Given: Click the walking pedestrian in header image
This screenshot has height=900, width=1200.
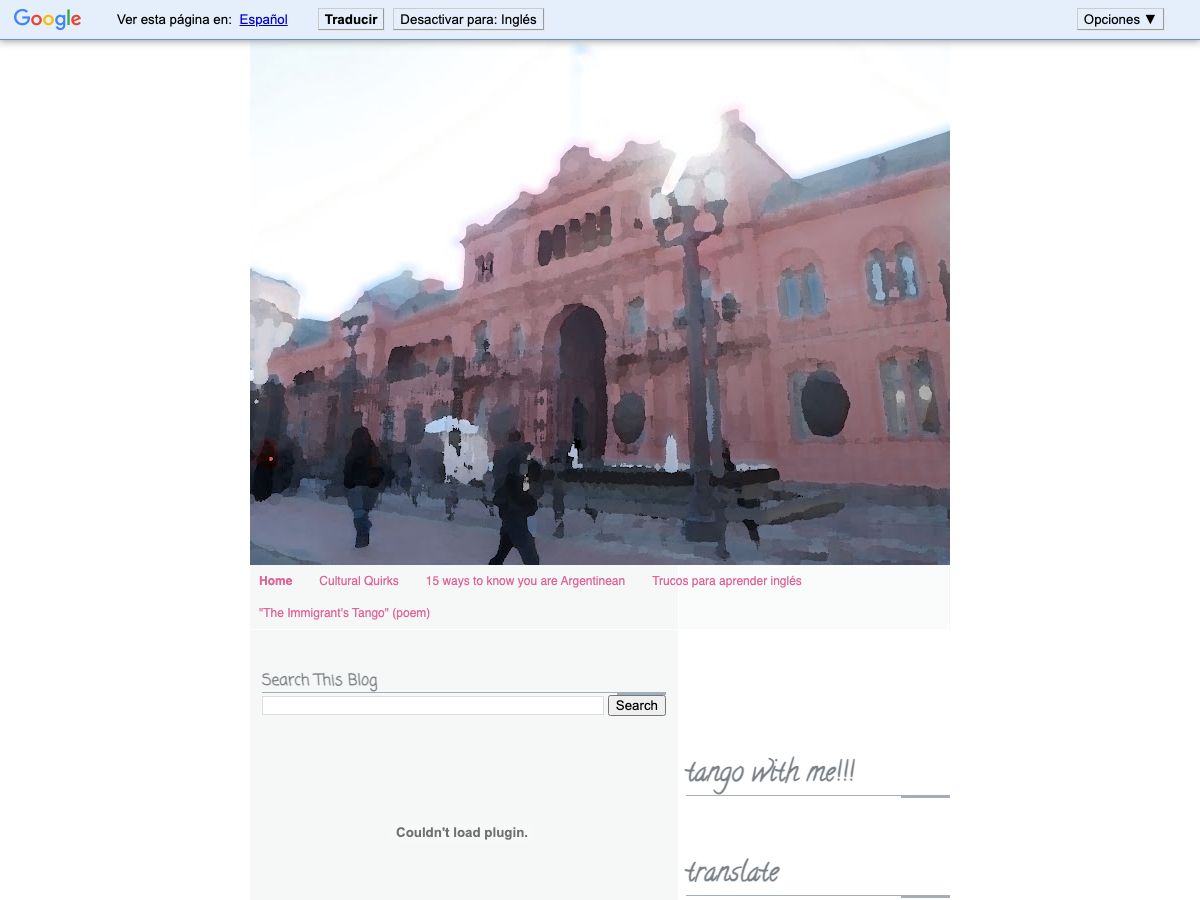Looking at the screenshot, I should (x=514, y=500).
